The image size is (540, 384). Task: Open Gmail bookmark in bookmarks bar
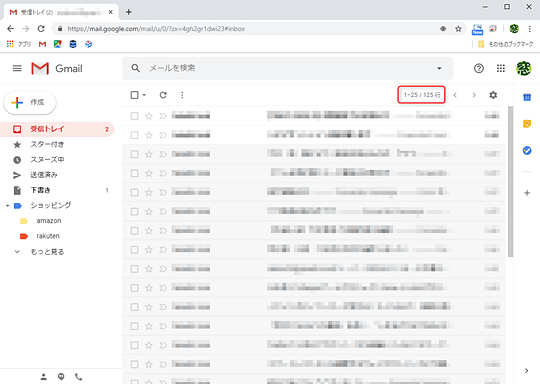(42, 44)
